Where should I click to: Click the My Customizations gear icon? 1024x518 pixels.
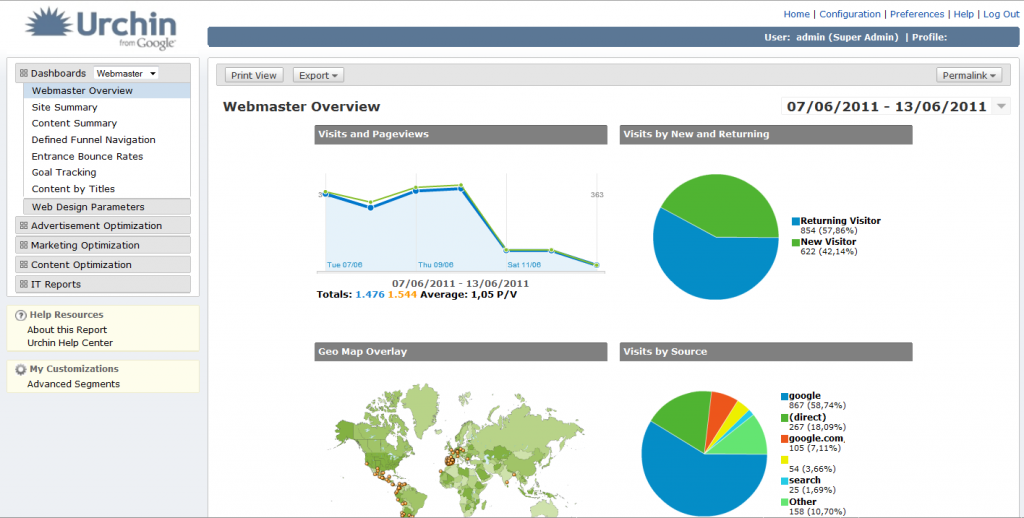21,369
